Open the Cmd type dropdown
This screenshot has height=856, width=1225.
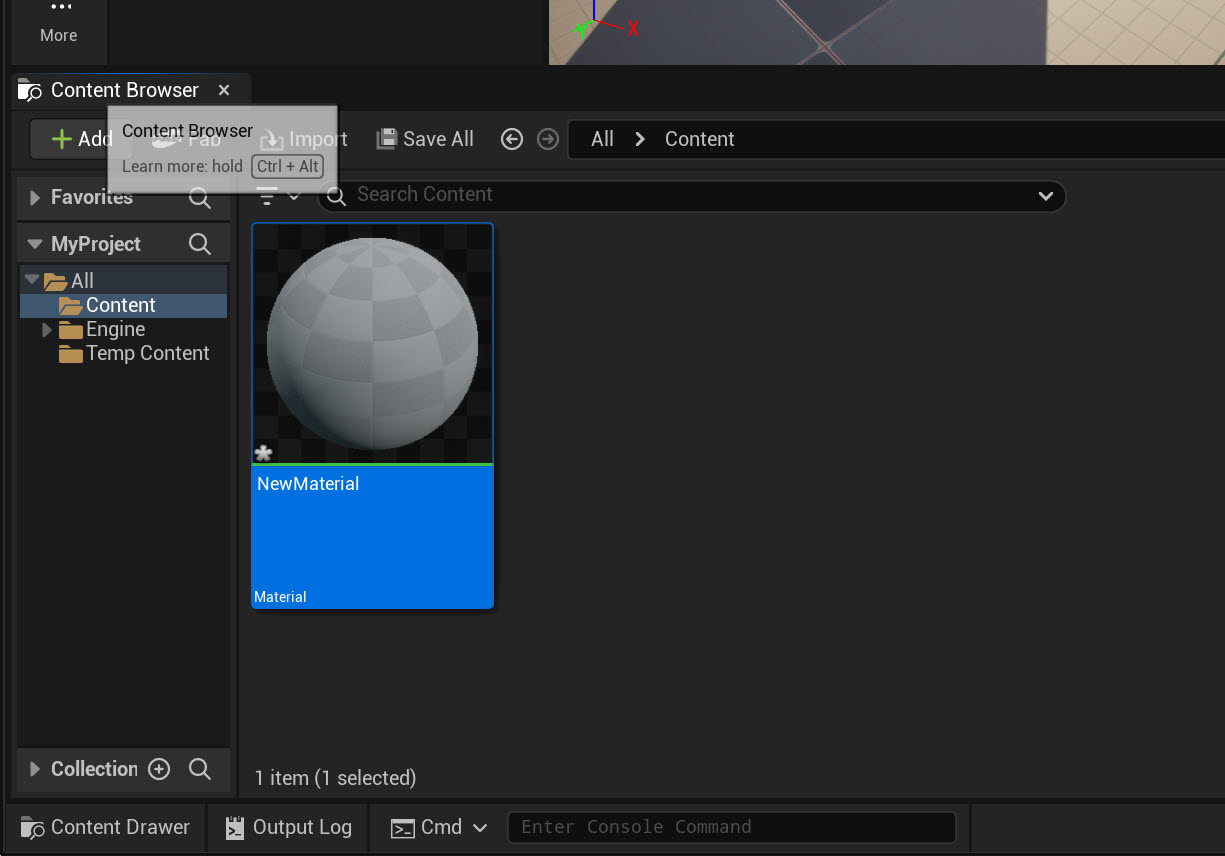(438, 827)
